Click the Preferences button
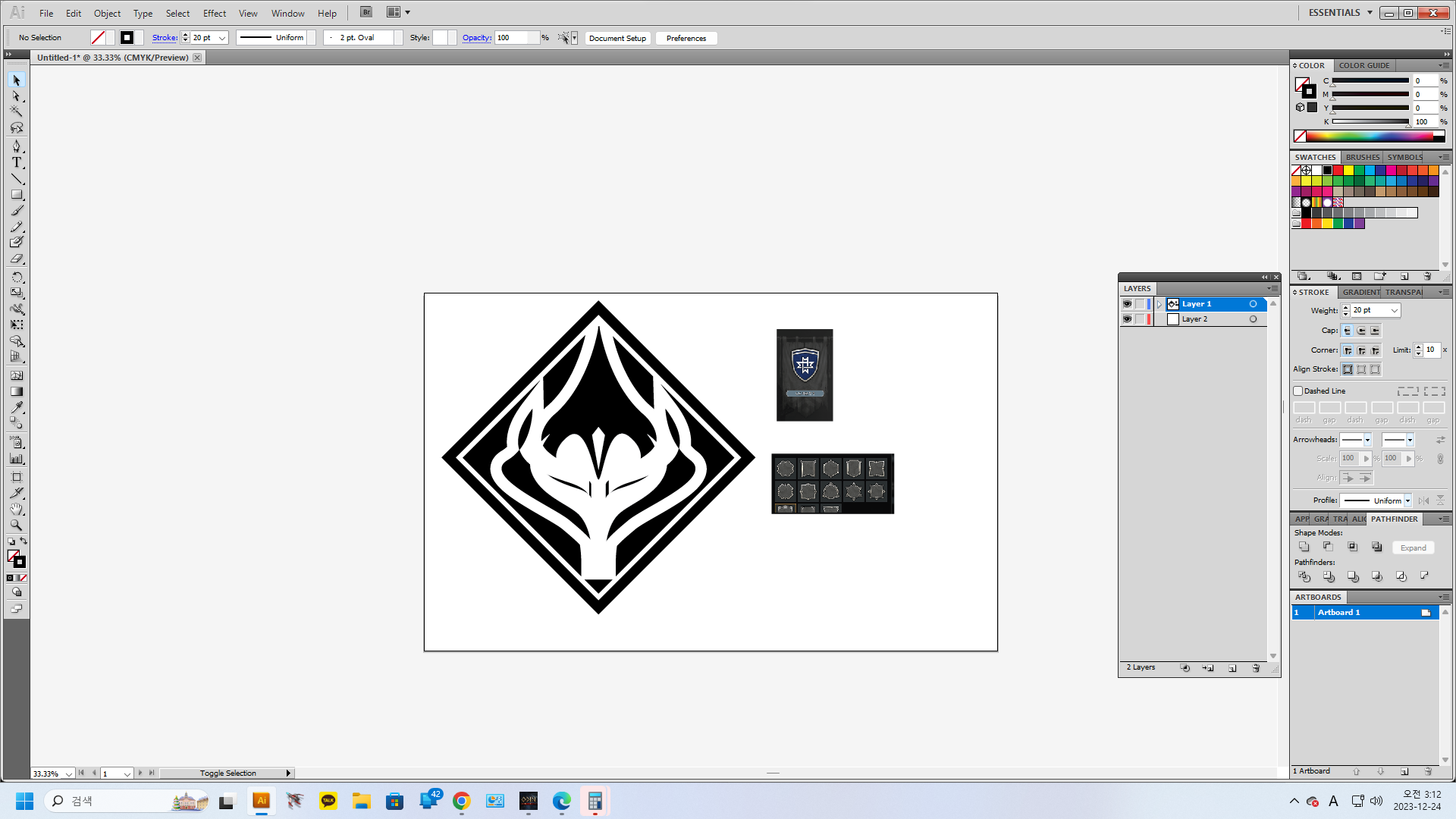This screenshot has width=1456, height=819. pos(686,38)
